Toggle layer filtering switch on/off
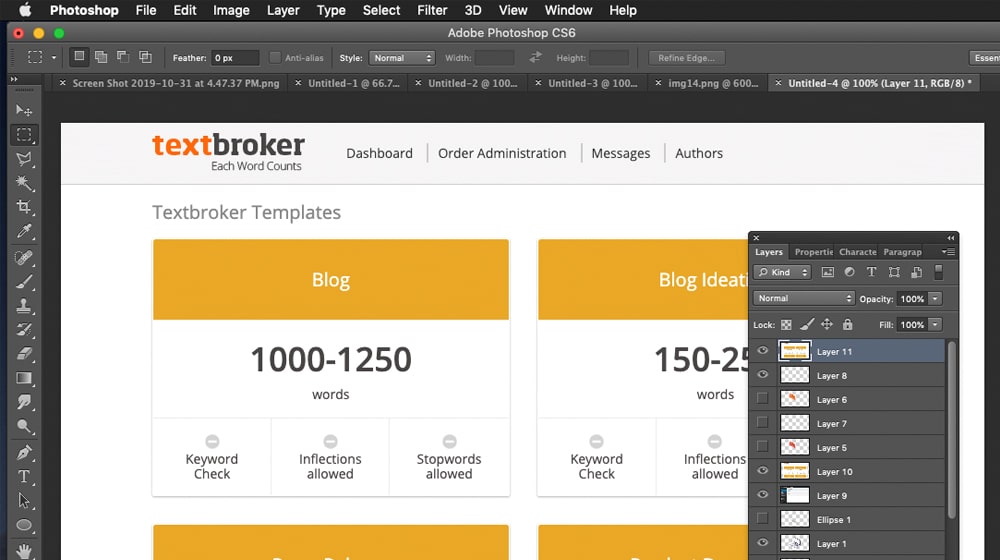 tap(939, 272)
